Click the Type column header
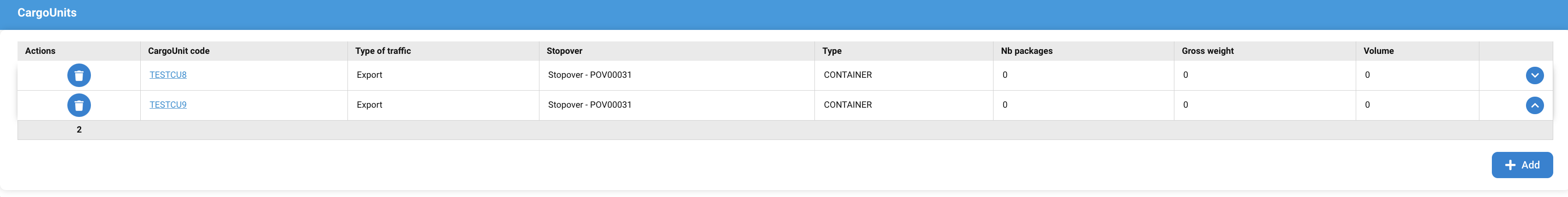The width and height of the screenshot is (1568, 197). click(832, 51)
